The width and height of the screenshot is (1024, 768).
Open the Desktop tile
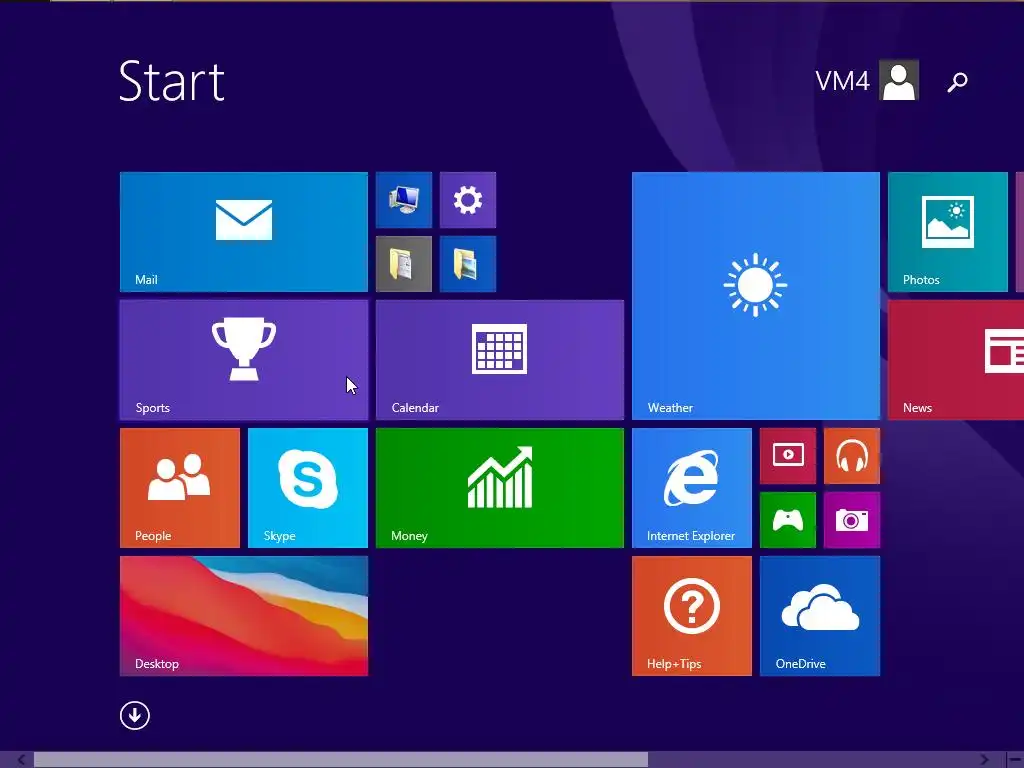click(x=244, y=616)
